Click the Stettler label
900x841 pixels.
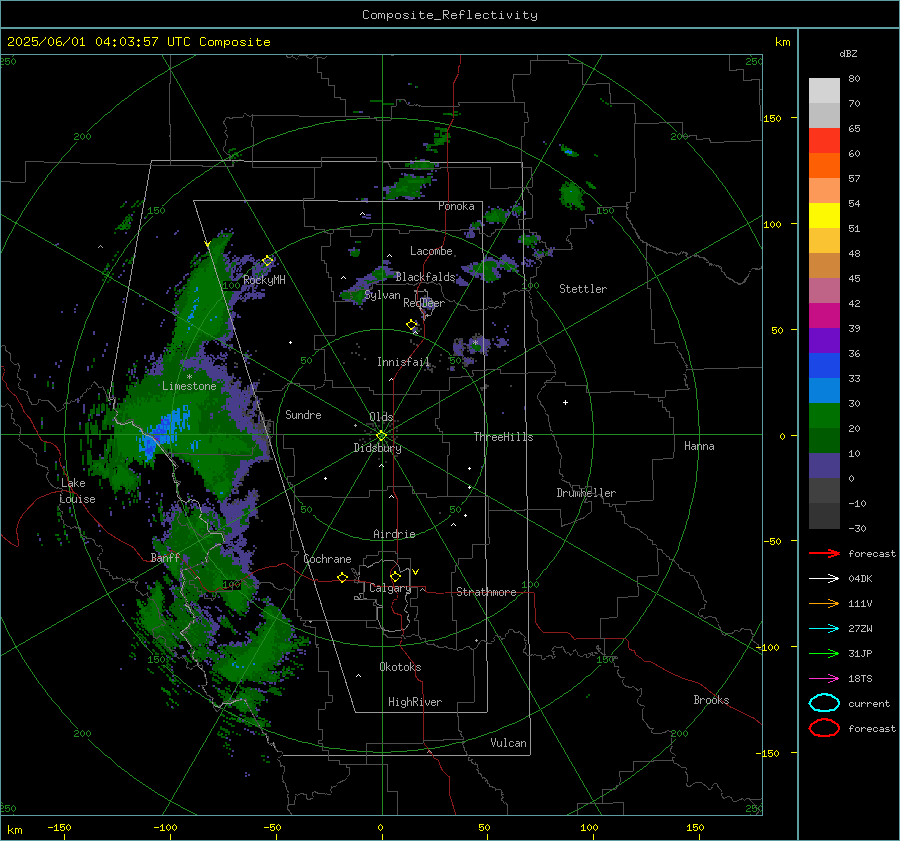(x=583, y=289)
